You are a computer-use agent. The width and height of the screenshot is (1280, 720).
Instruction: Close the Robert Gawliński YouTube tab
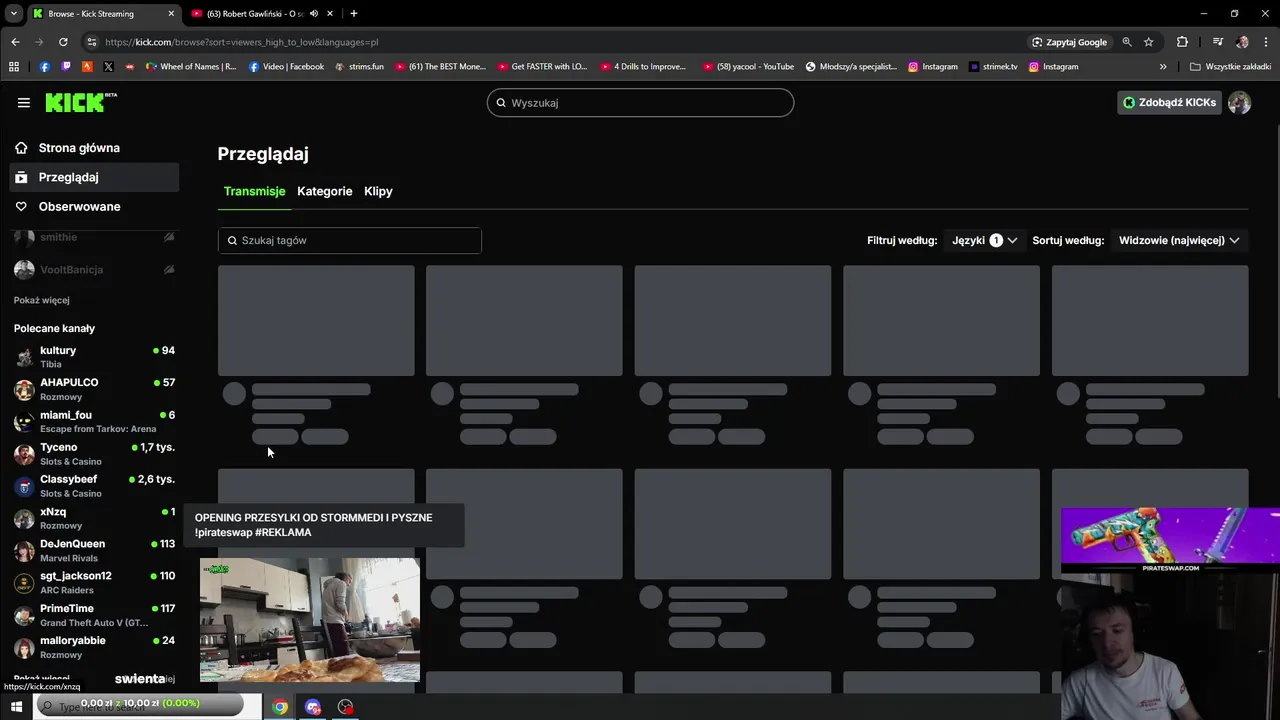tap(331, 14)
